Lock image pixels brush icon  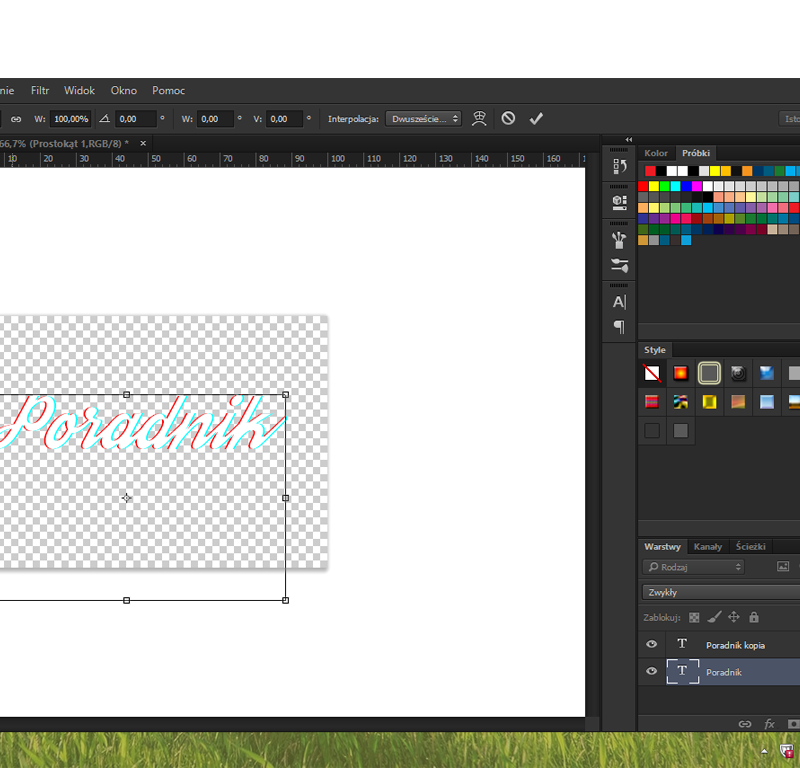pos(714,617)
